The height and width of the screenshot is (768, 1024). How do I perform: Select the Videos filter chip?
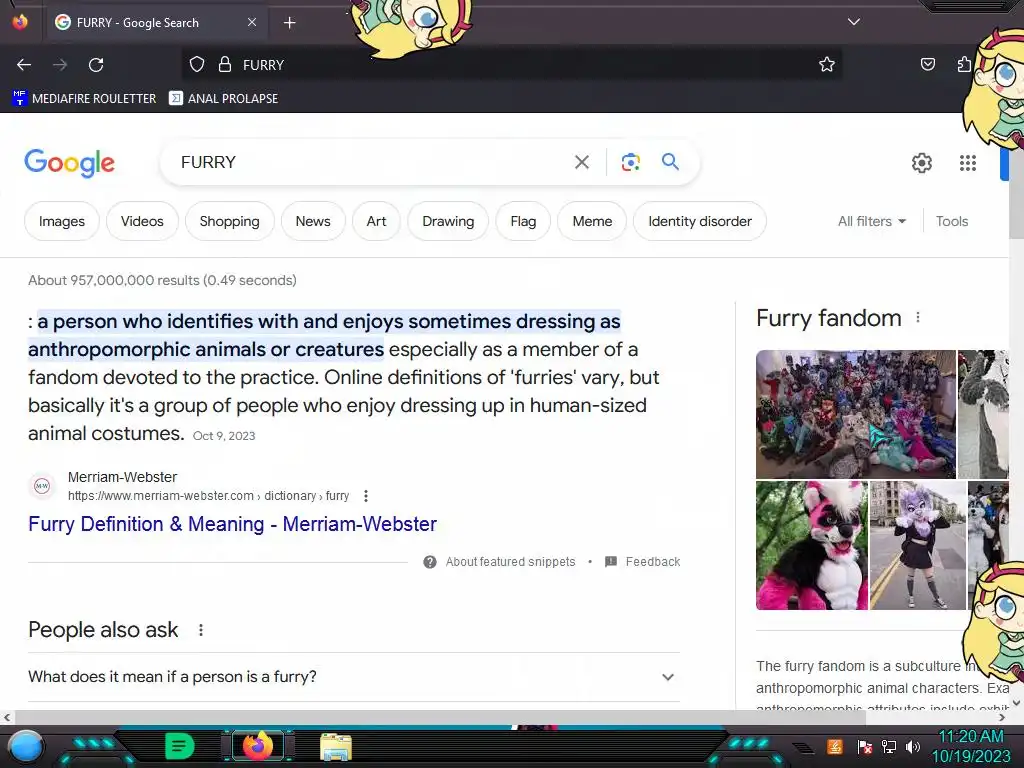pos(142,221)
